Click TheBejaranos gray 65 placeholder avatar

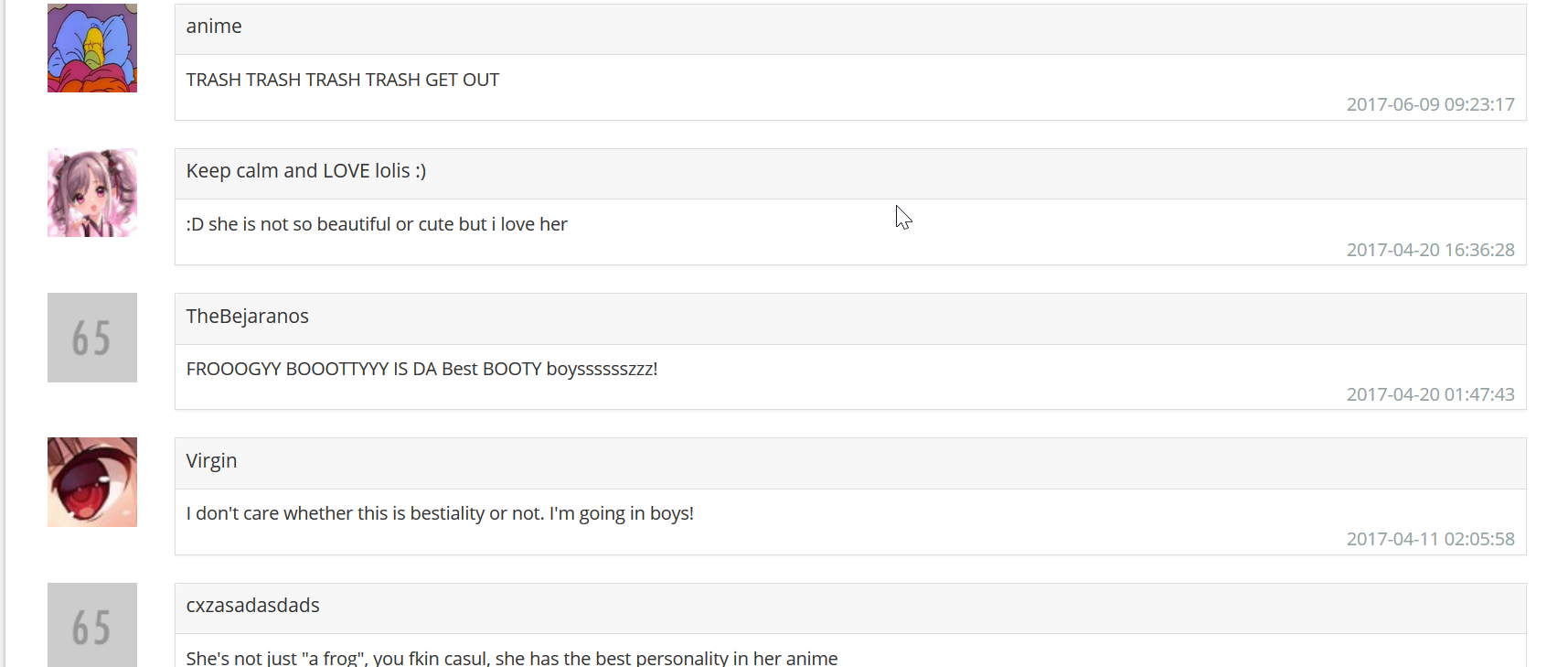(92, 338)
